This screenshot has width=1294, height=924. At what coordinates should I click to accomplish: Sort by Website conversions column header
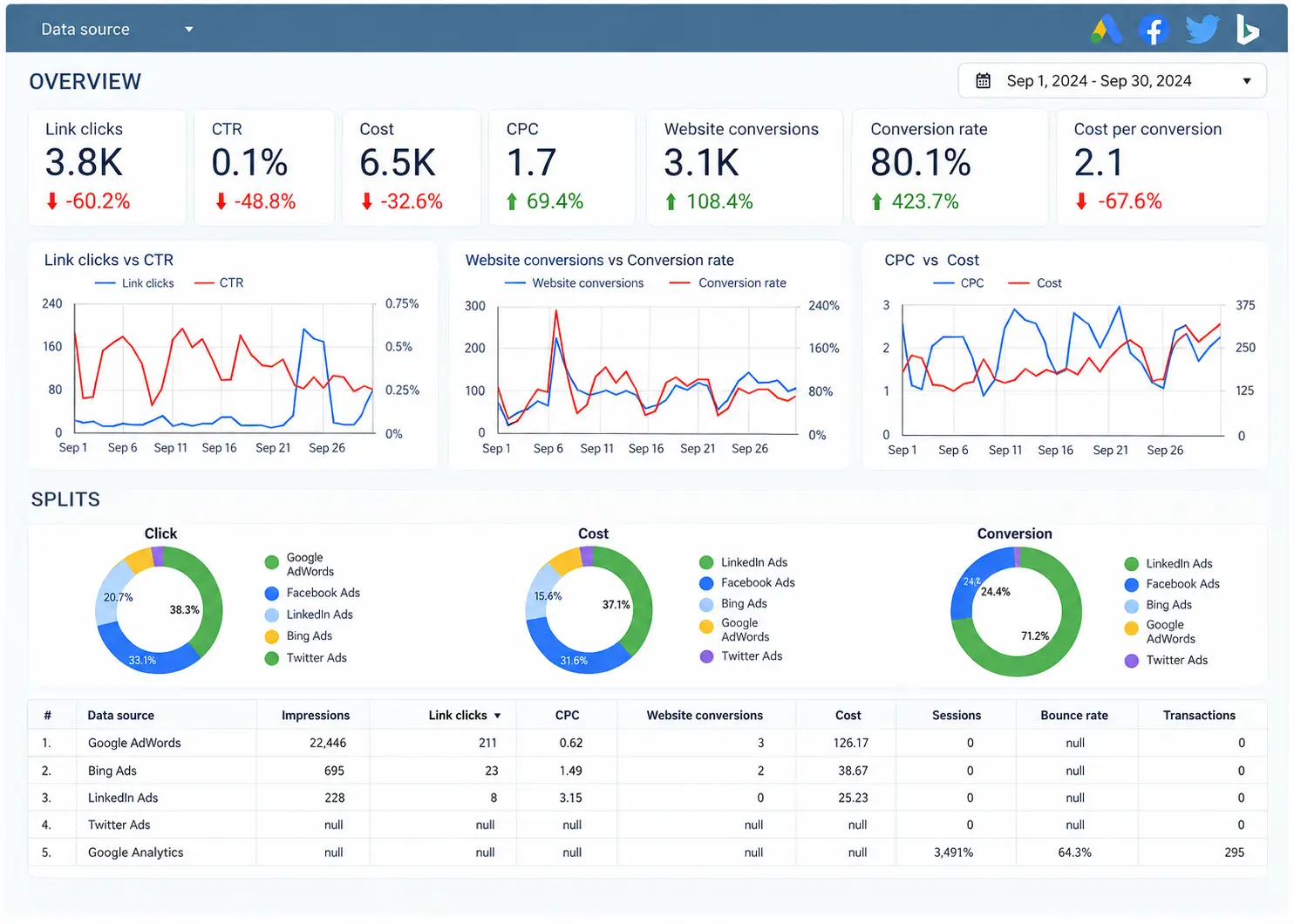pyautogui.click(x=705, y=717)
